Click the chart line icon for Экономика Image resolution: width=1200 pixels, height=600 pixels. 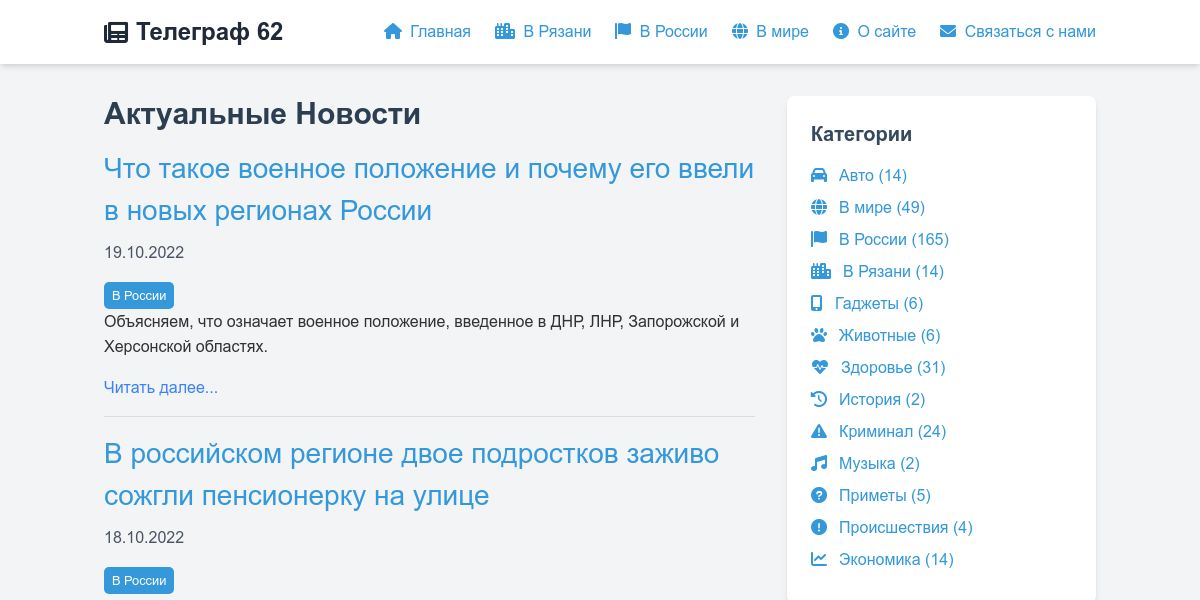[819, 559]
